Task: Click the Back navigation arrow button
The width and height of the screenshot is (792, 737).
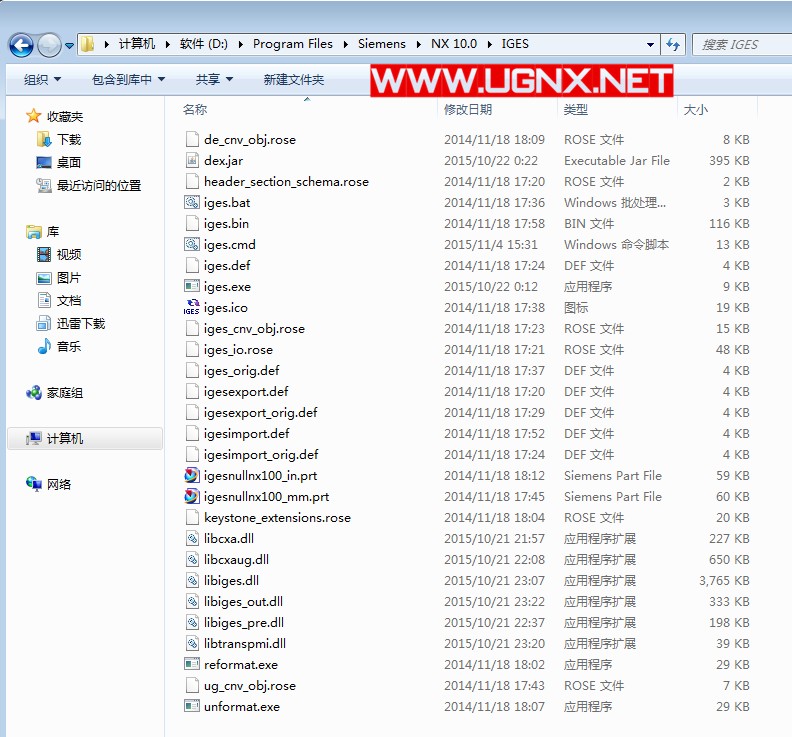Action: [21, 45]
